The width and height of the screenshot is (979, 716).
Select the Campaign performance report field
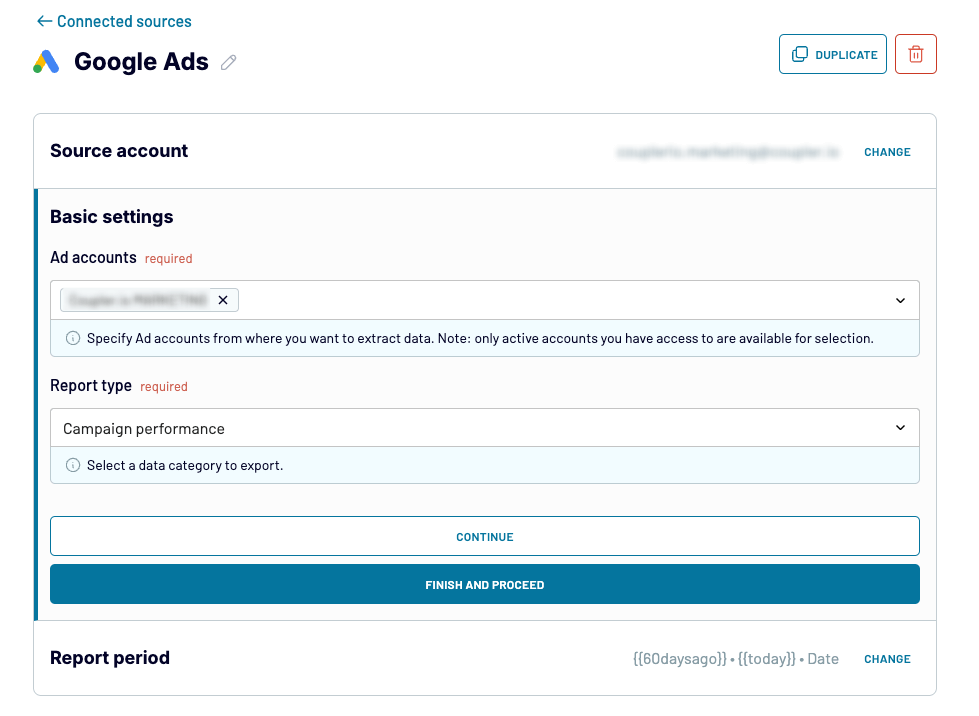click(485, 428)
